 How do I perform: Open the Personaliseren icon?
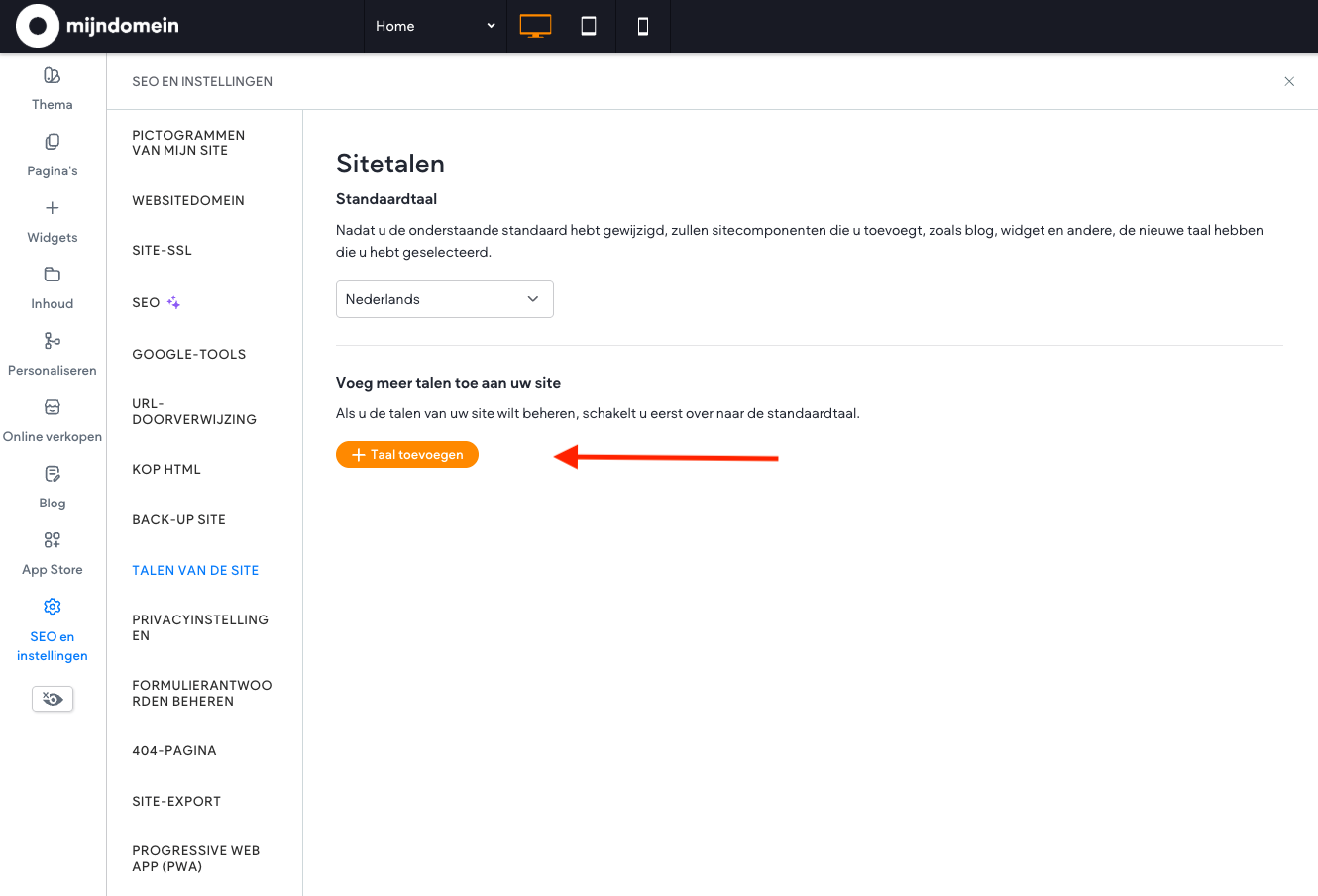pos(53,341)
